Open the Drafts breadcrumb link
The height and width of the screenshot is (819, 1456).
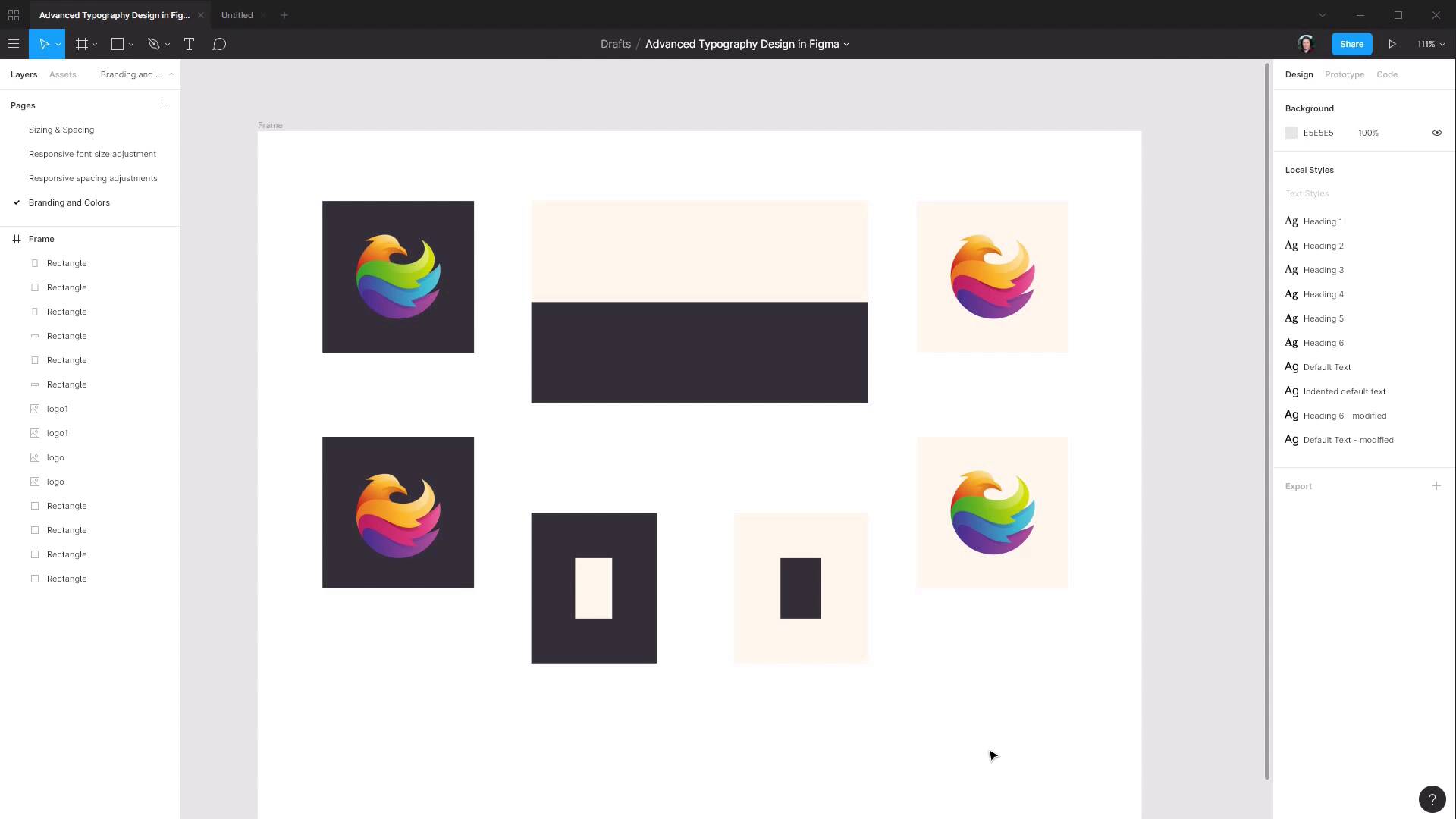pos(615,43)
